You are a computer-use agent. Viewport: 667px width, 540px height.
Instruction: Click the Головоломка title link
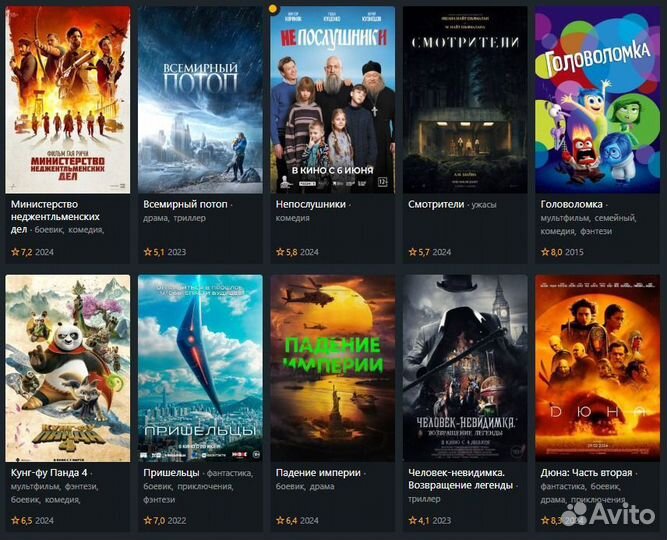coord(571,204)
